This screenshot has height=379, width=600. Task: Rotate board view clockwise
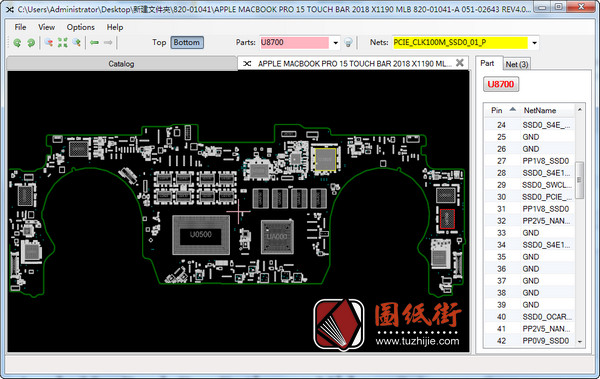pyautogui.click(x=31, y=43)
